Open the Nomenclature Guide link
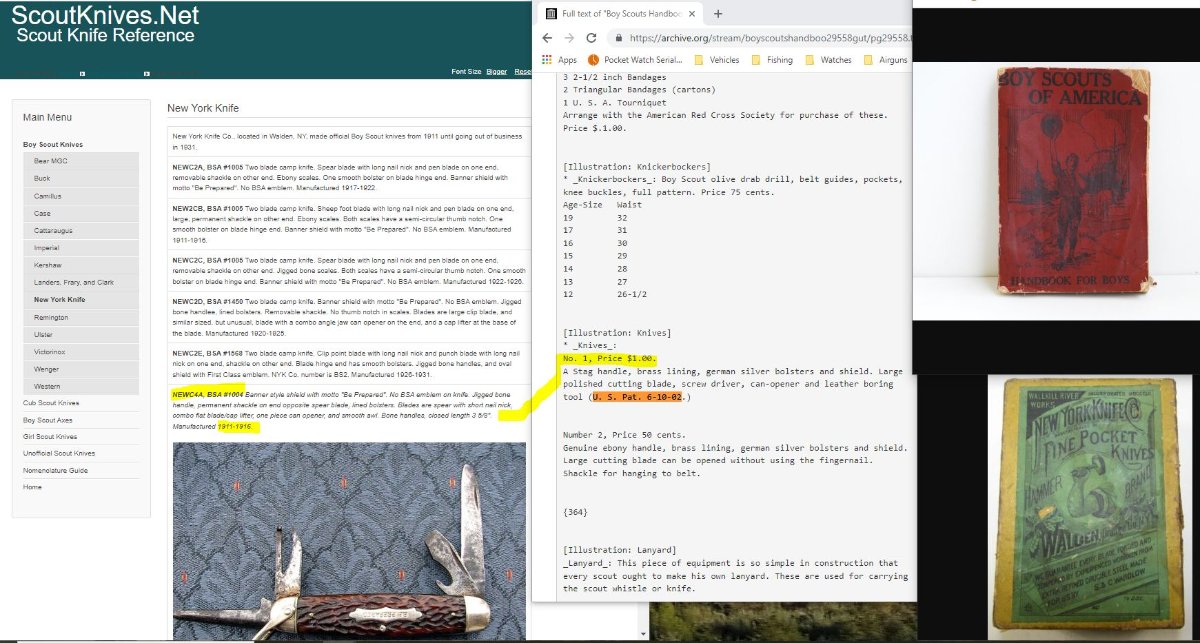This screenshot has width=1200, height=643. [55, 470]
